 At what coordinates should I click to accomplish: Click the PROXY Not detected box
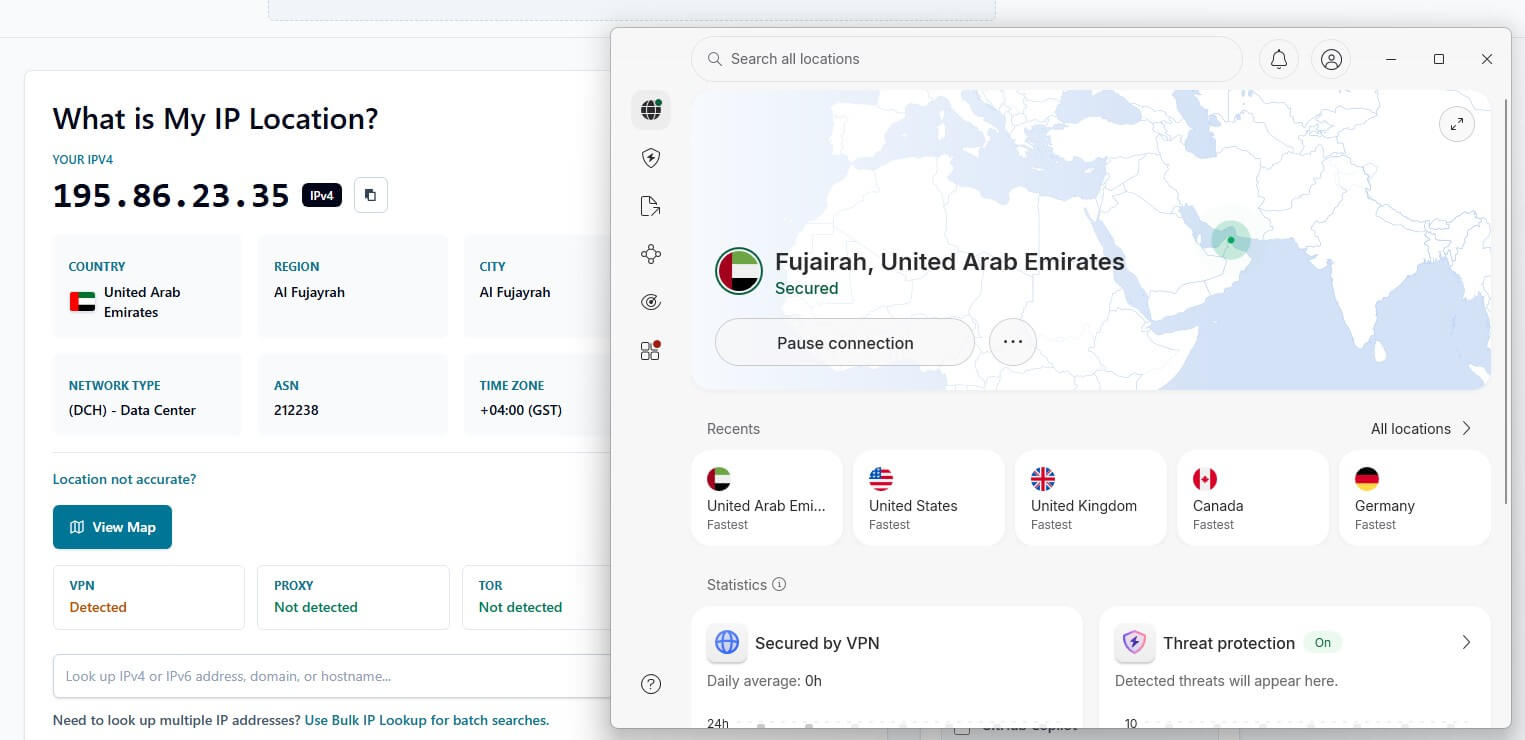353,597
